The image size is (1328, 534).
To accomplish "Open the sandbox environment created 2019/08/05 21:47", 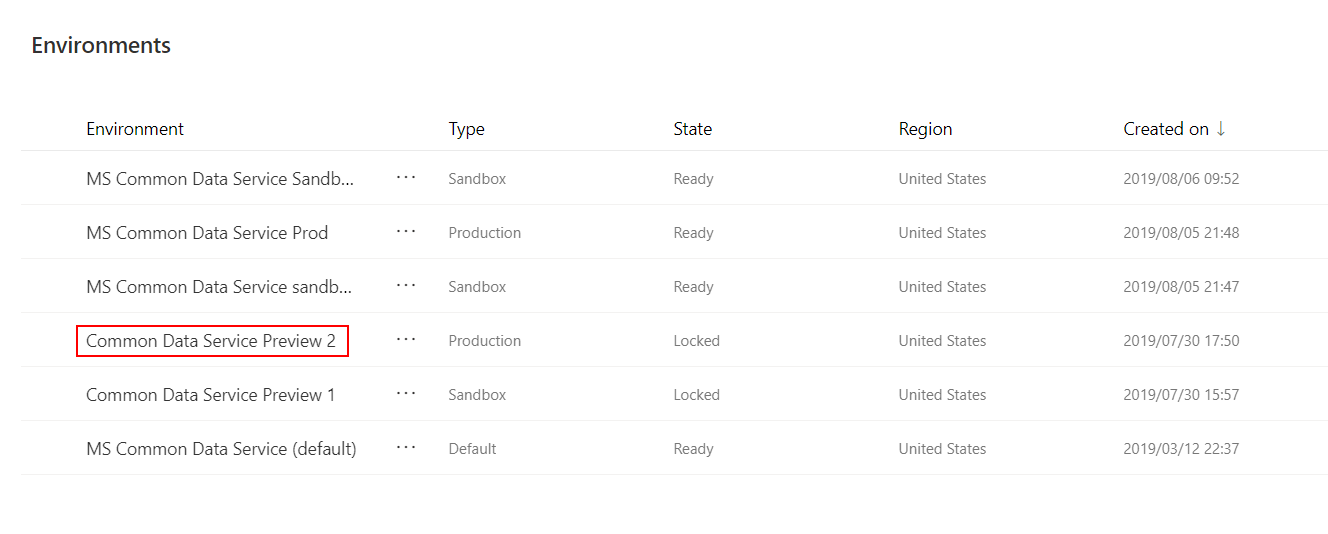I will pyautogui.click(x=220, y=287).
